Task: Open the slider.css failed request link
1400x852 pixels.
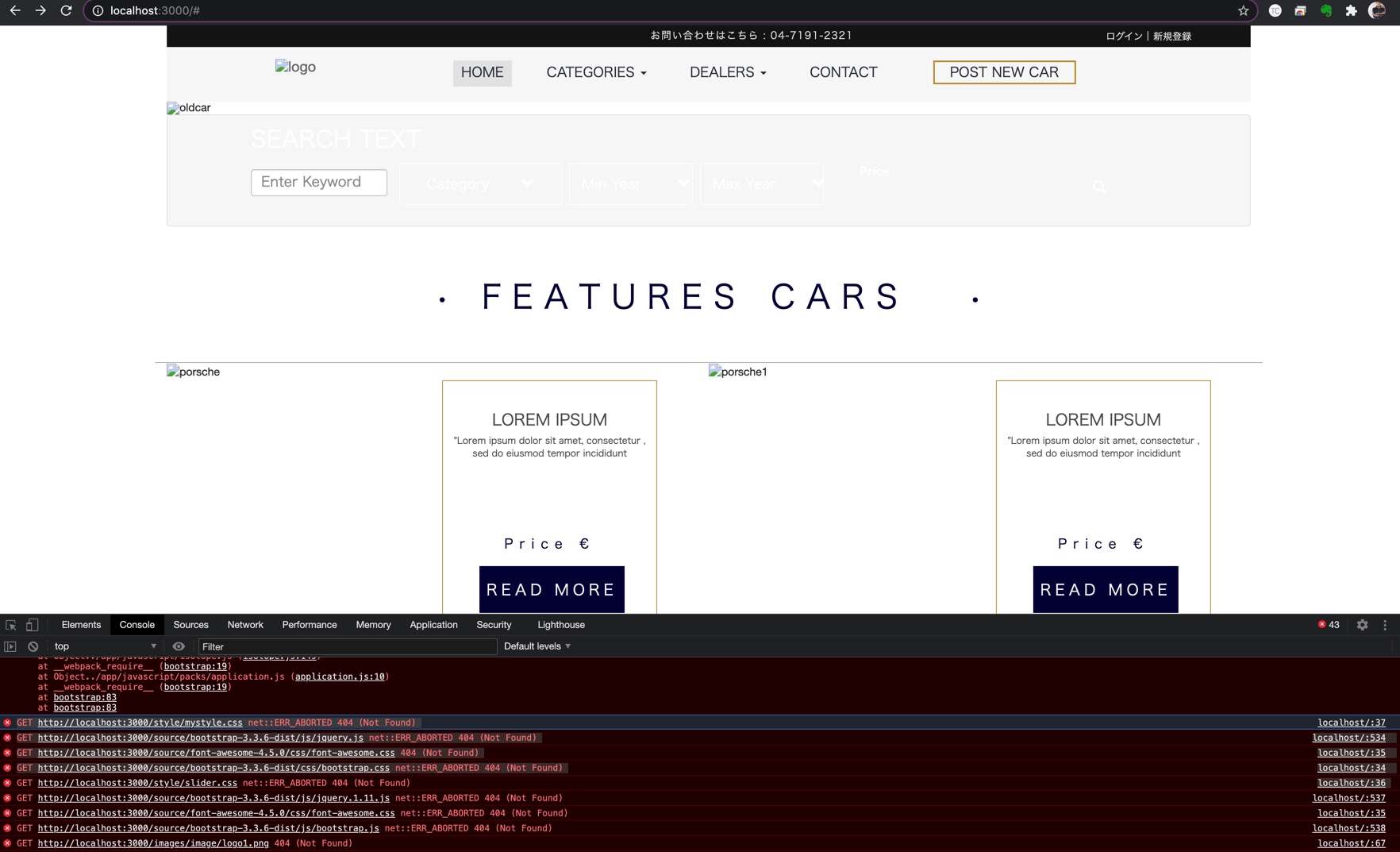Action: pyautogui.click(x=137, y=783)
